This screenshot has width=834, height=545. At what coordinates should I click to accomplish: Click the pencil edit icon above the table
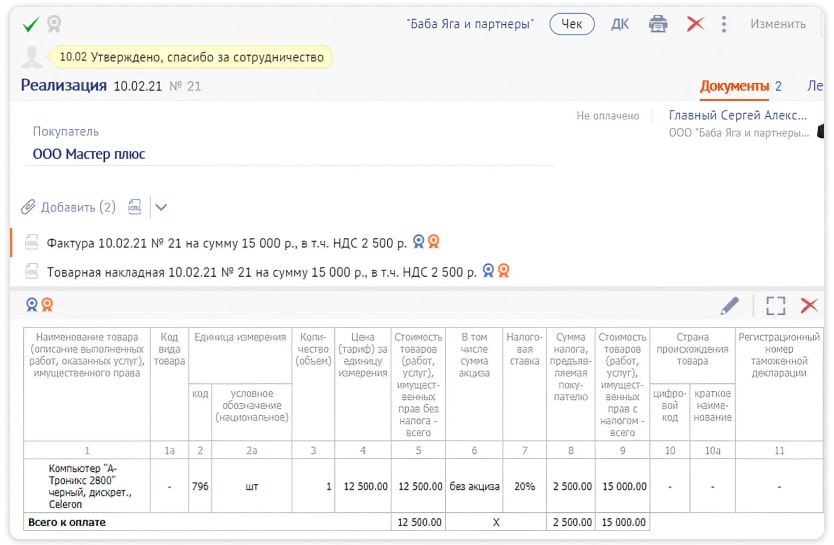730,306
